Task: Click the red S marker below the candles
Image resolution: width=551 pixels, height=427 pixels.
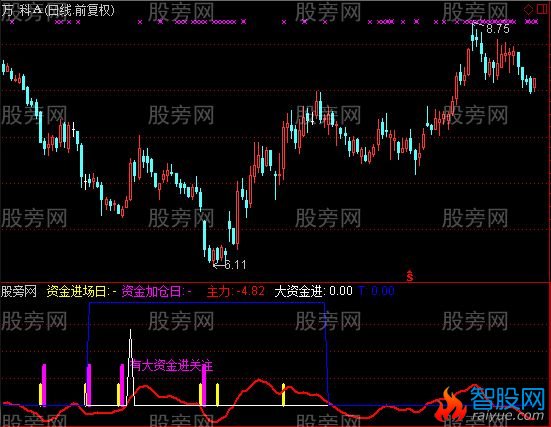Action: pos(410,276)
